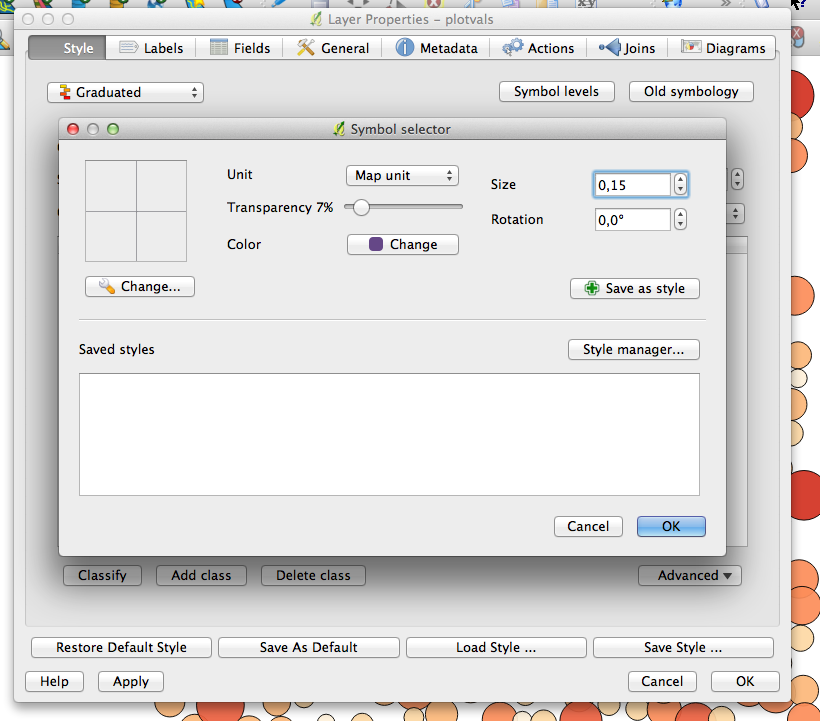Adjust the Transparency slider handle

(x=361, y=208)
